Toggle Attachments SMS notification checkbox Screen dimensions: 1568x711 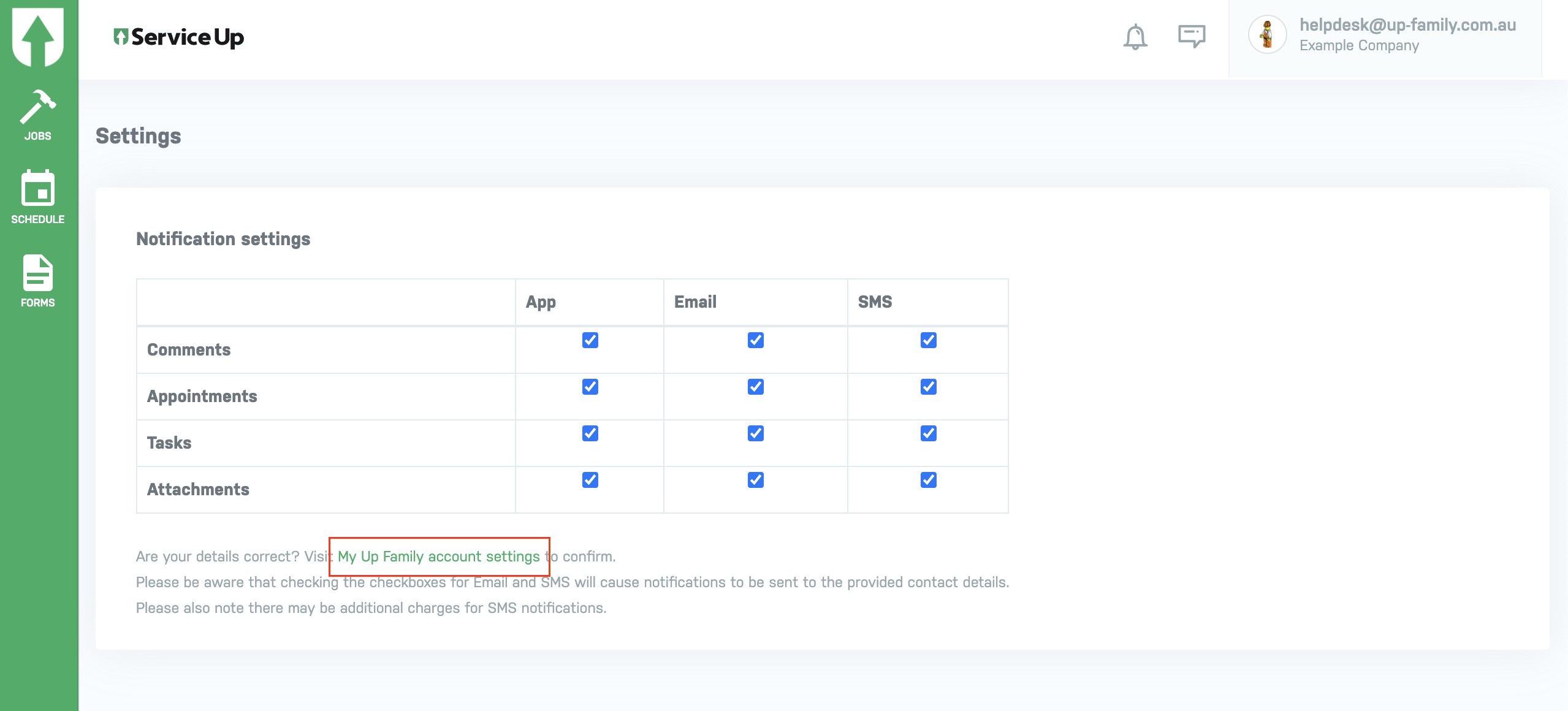tap(928, 480)
